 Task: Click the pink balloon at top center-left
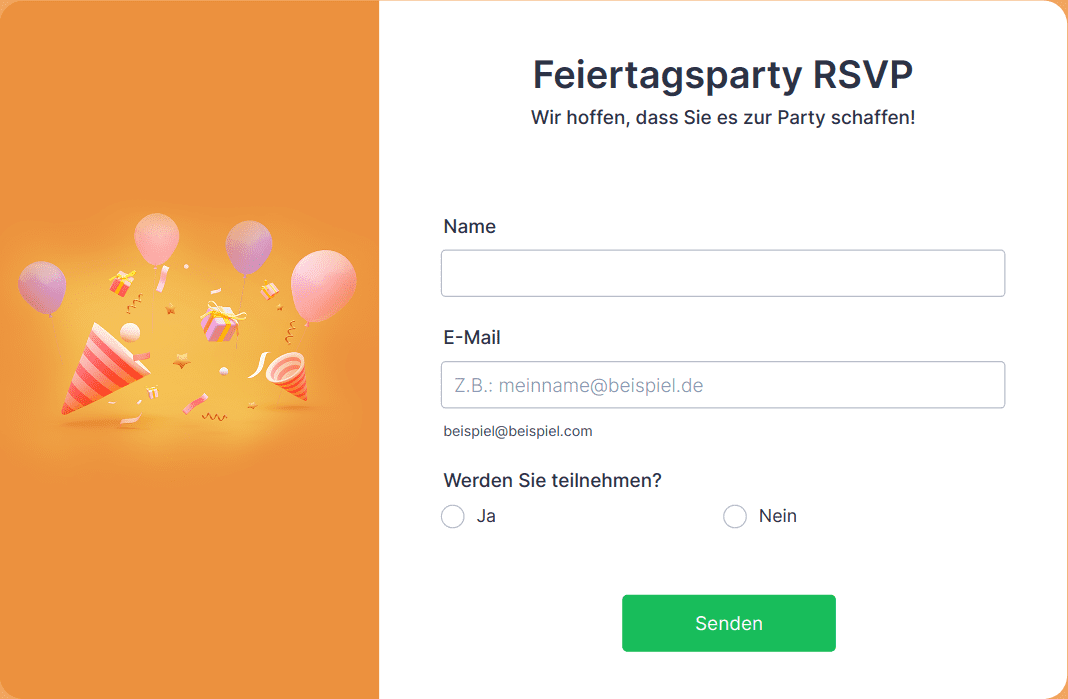pos(157,238)
